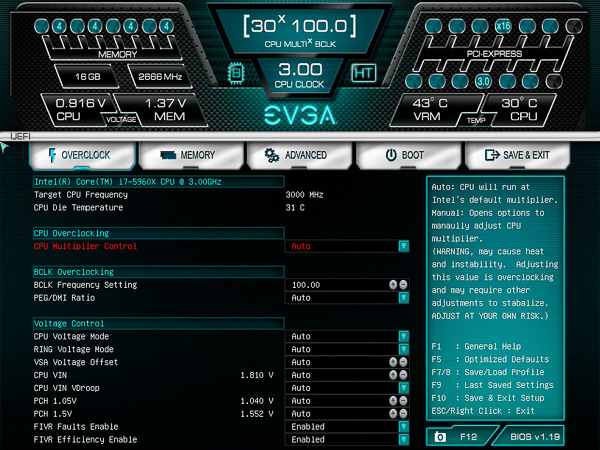Image resolution: width=600 pixels, height=450 pixels.
Task: Click the 3.00 CPU Clock display
Action: 300,75
